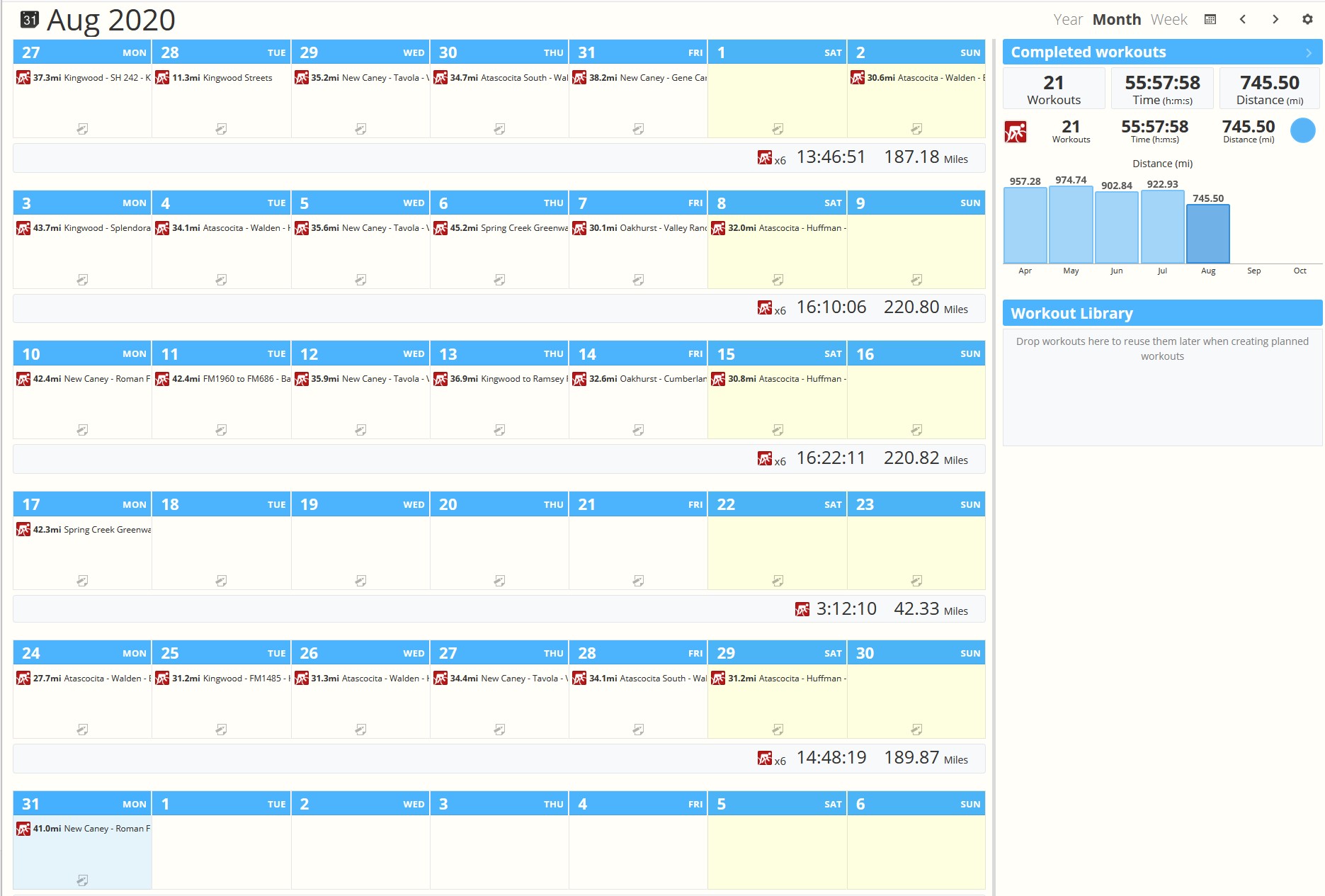Click the calendar icon beside Aug 2020
The height and width of the screenshot is (896, 1325).
click(x=29, y=20)
